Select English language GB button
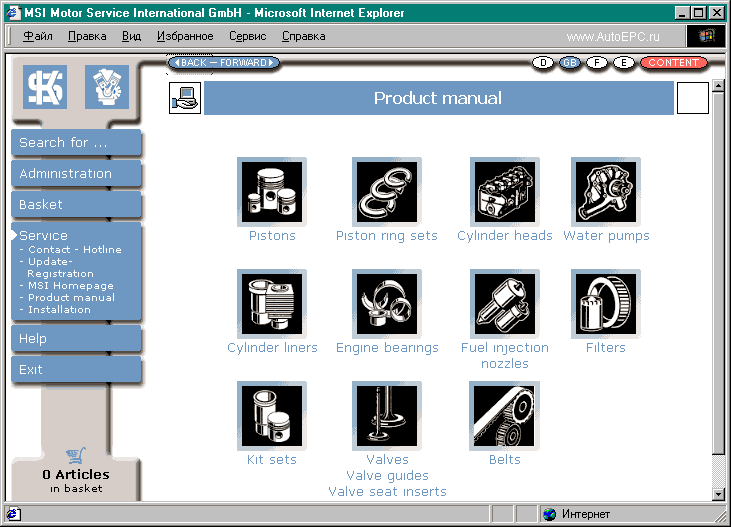 [570, 62]
